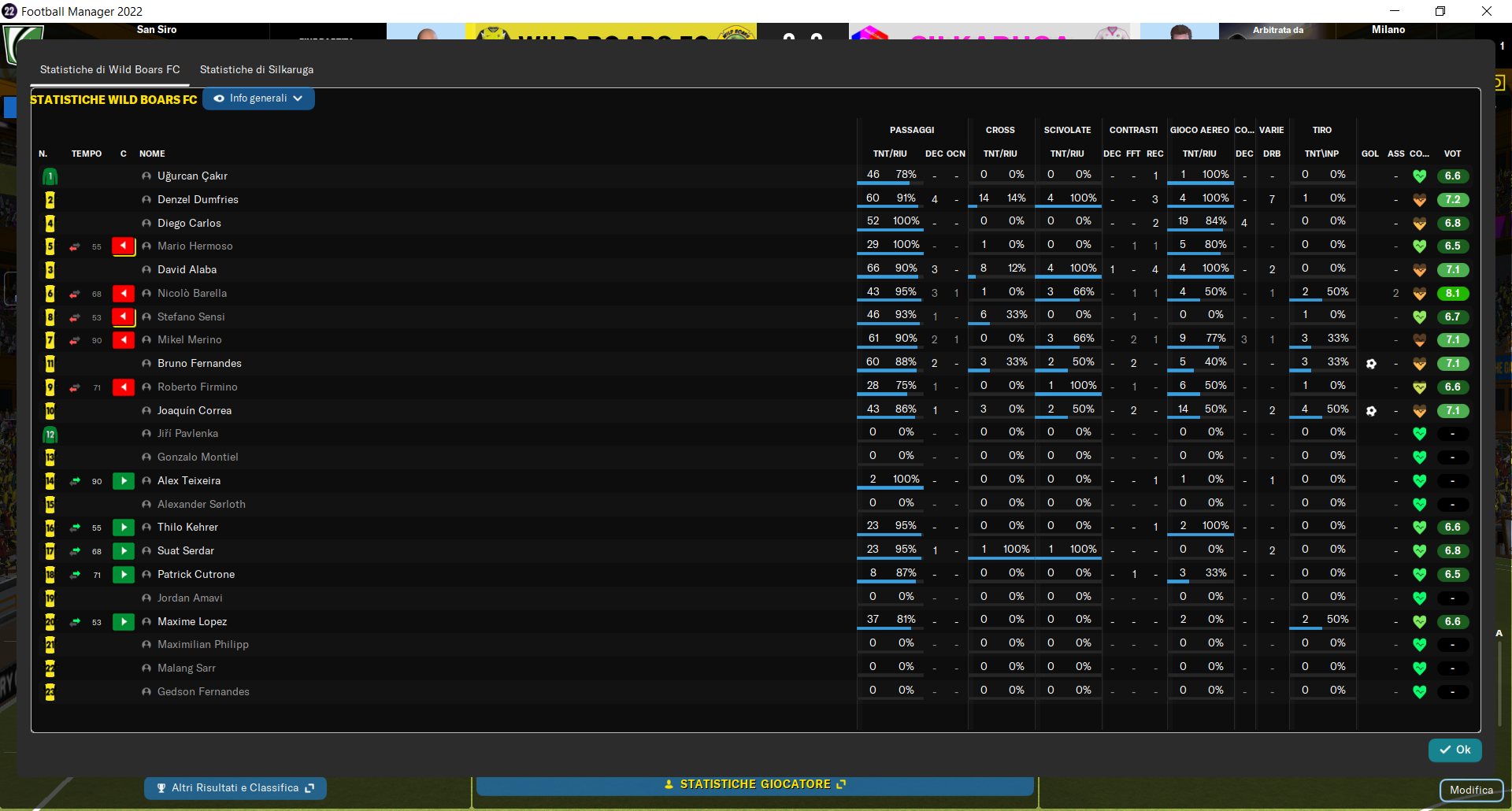Open Malang Sarr player name

tap(187, 668)
